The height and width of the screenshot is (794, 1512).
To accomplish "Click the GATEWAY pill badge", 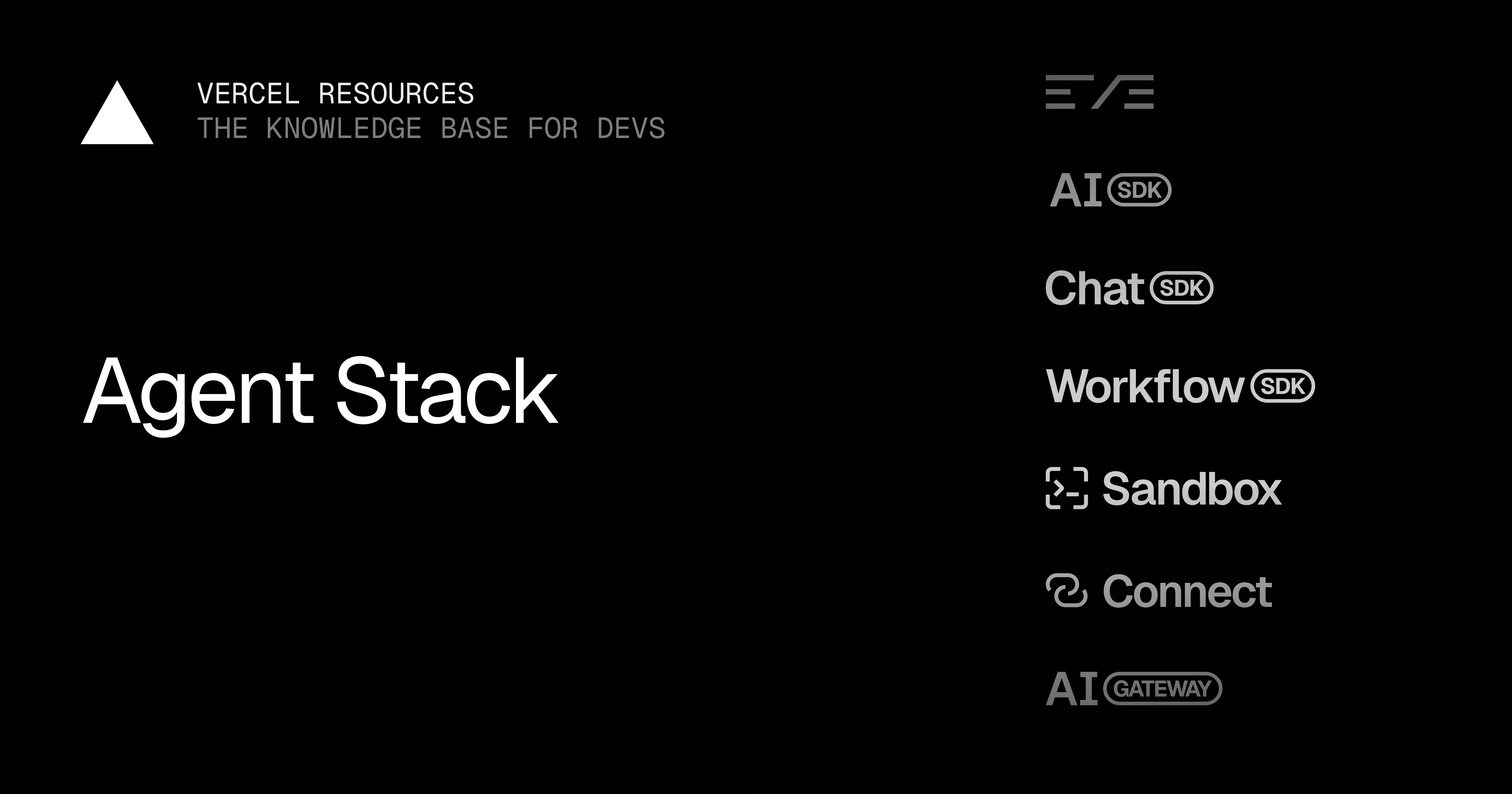I will coord(1163,688).
